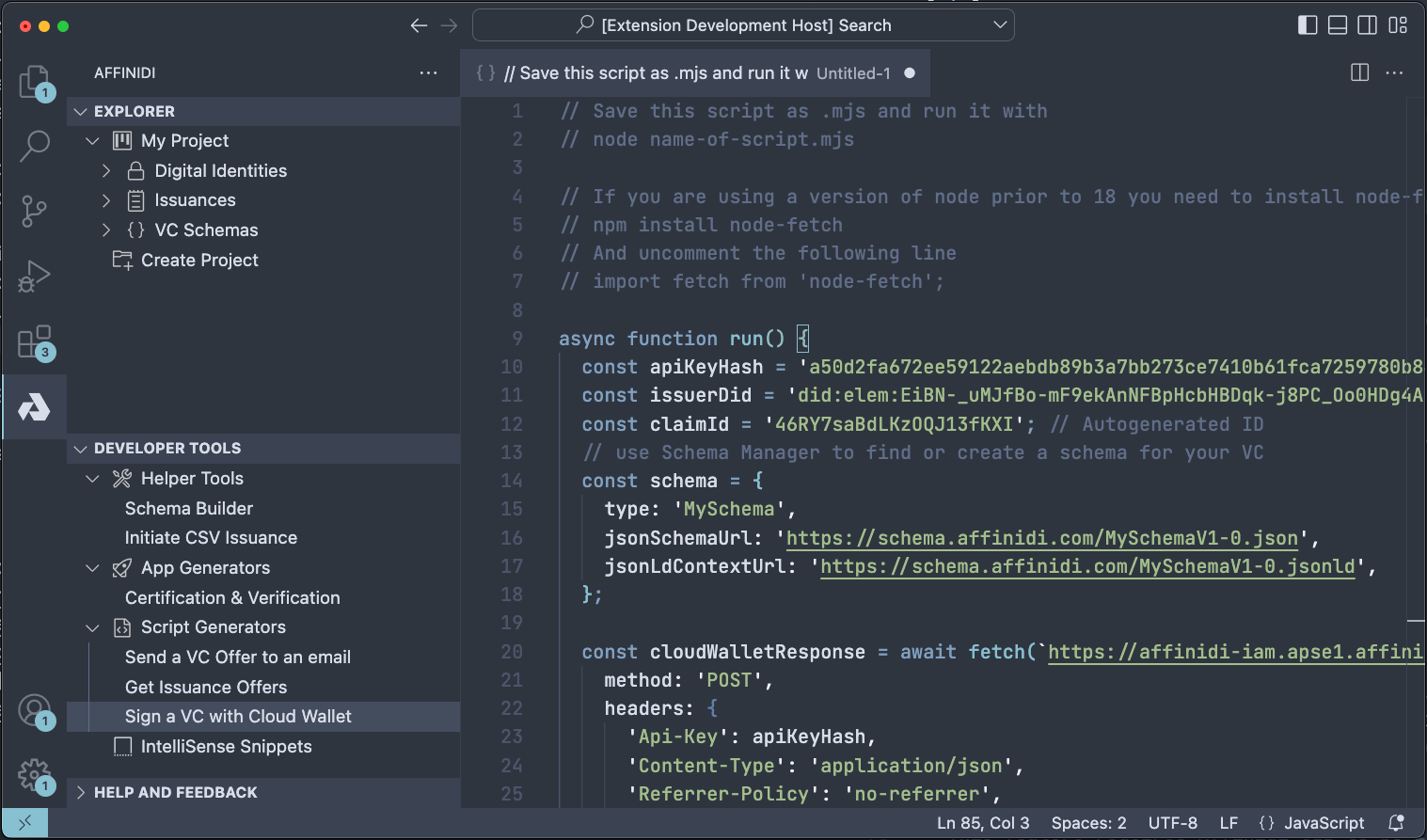Screen dimensions: 1427x840
Task: Collapse the EXPLORER section
Action: [x=81, y=112]
